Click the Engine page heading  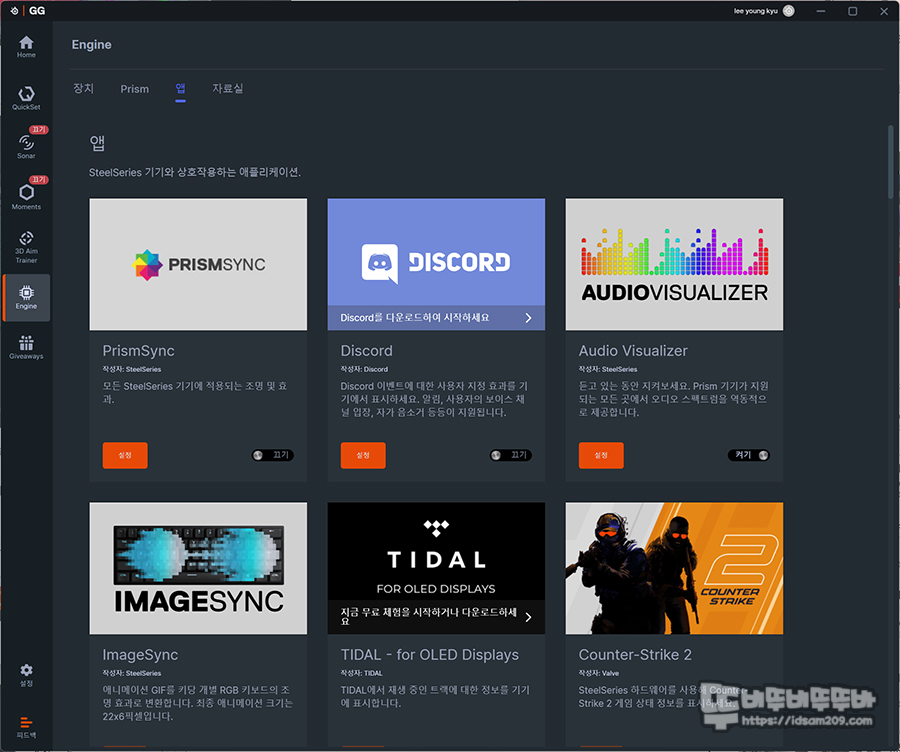tap(91, 45)
